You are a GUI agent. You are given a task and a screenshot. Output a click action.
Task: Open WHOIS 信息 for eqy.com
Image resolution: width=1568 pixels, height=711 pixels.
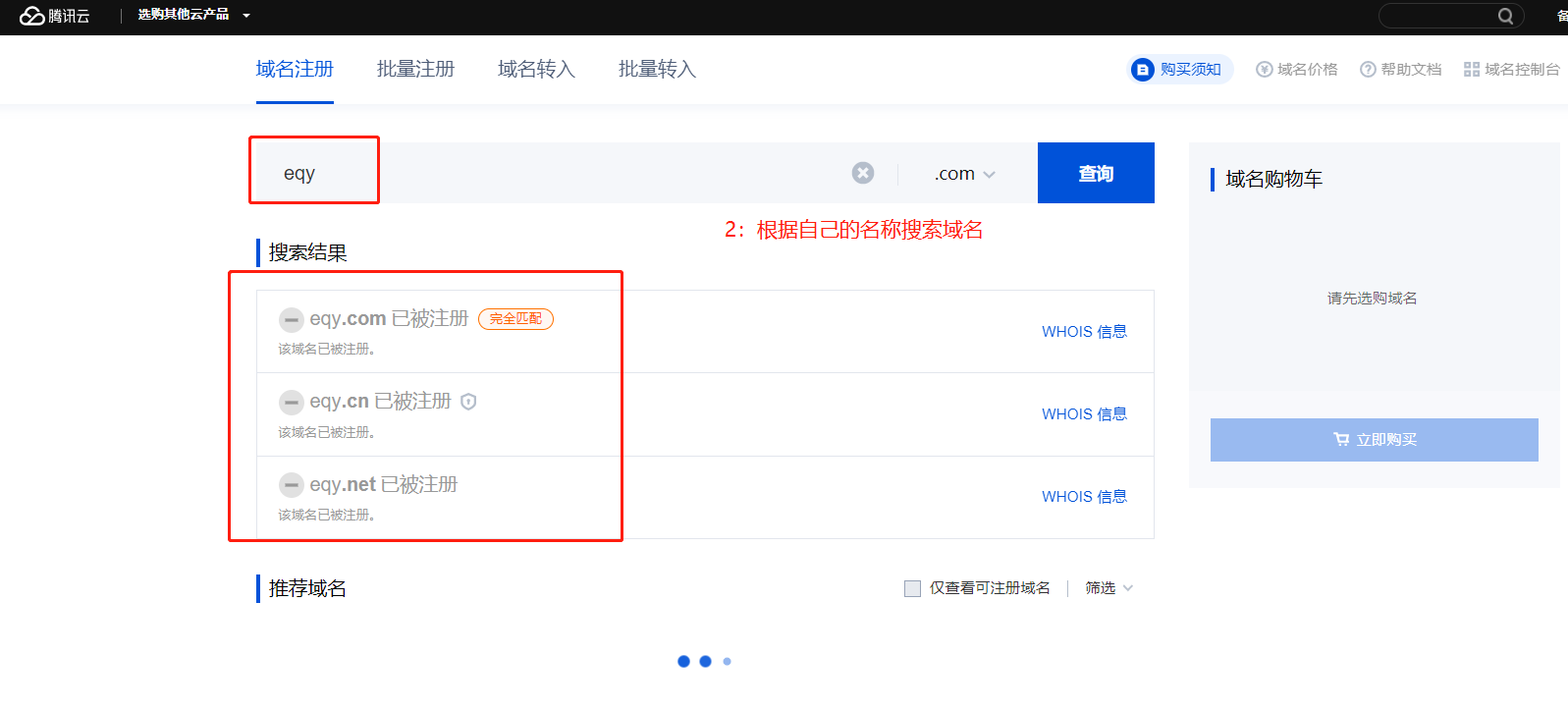click(x=1084, y=332)
